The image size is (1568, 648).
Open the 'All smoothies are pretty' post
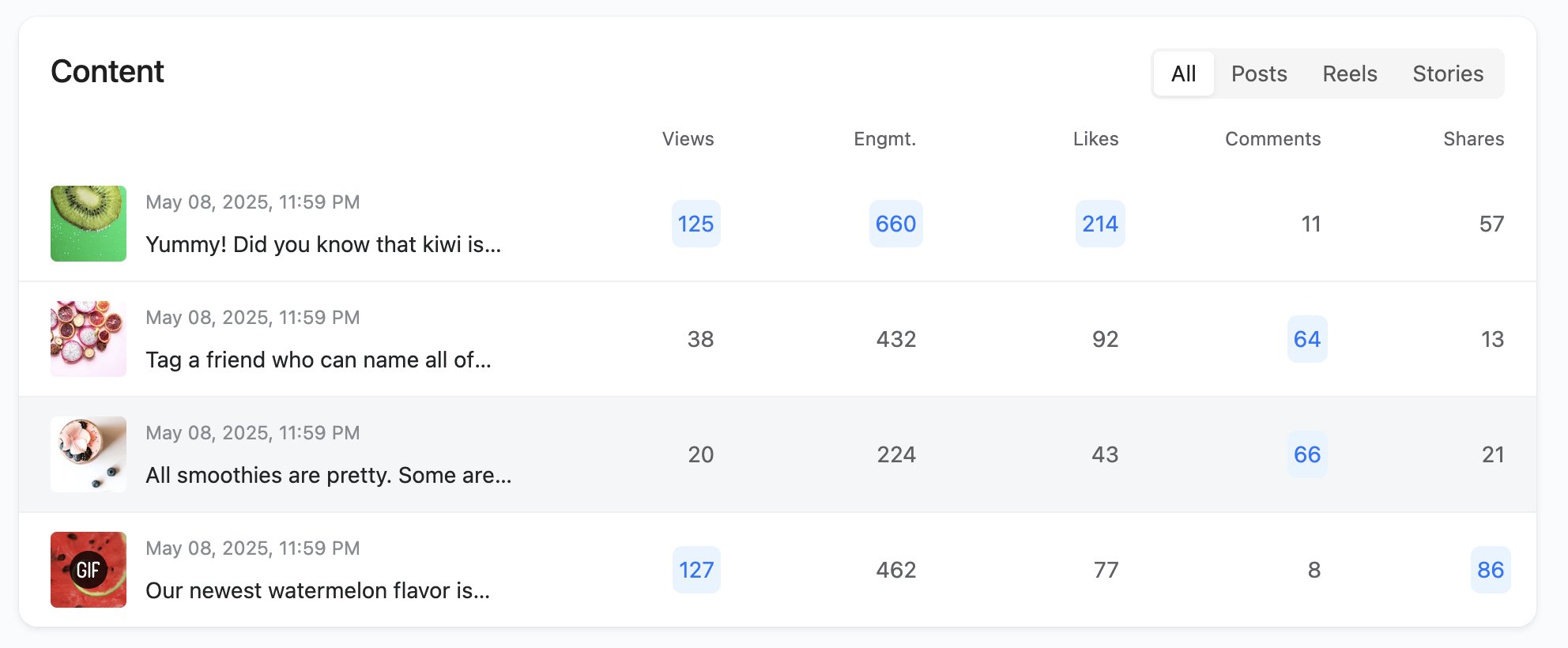click(329, 475)
